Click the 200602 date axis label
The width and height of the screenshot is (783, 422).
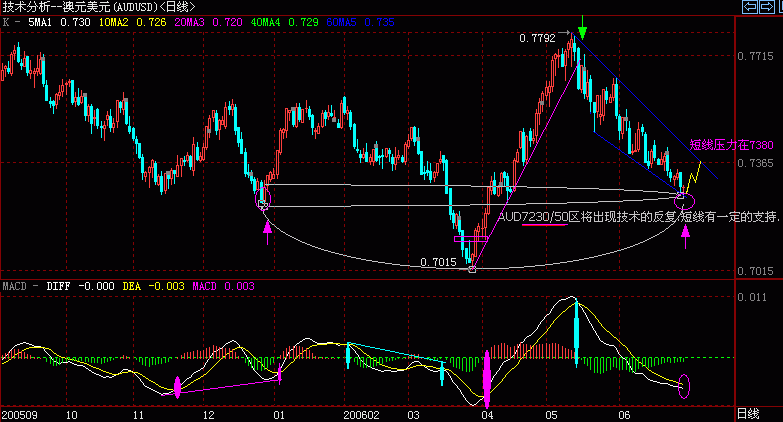tap(361, 415)
